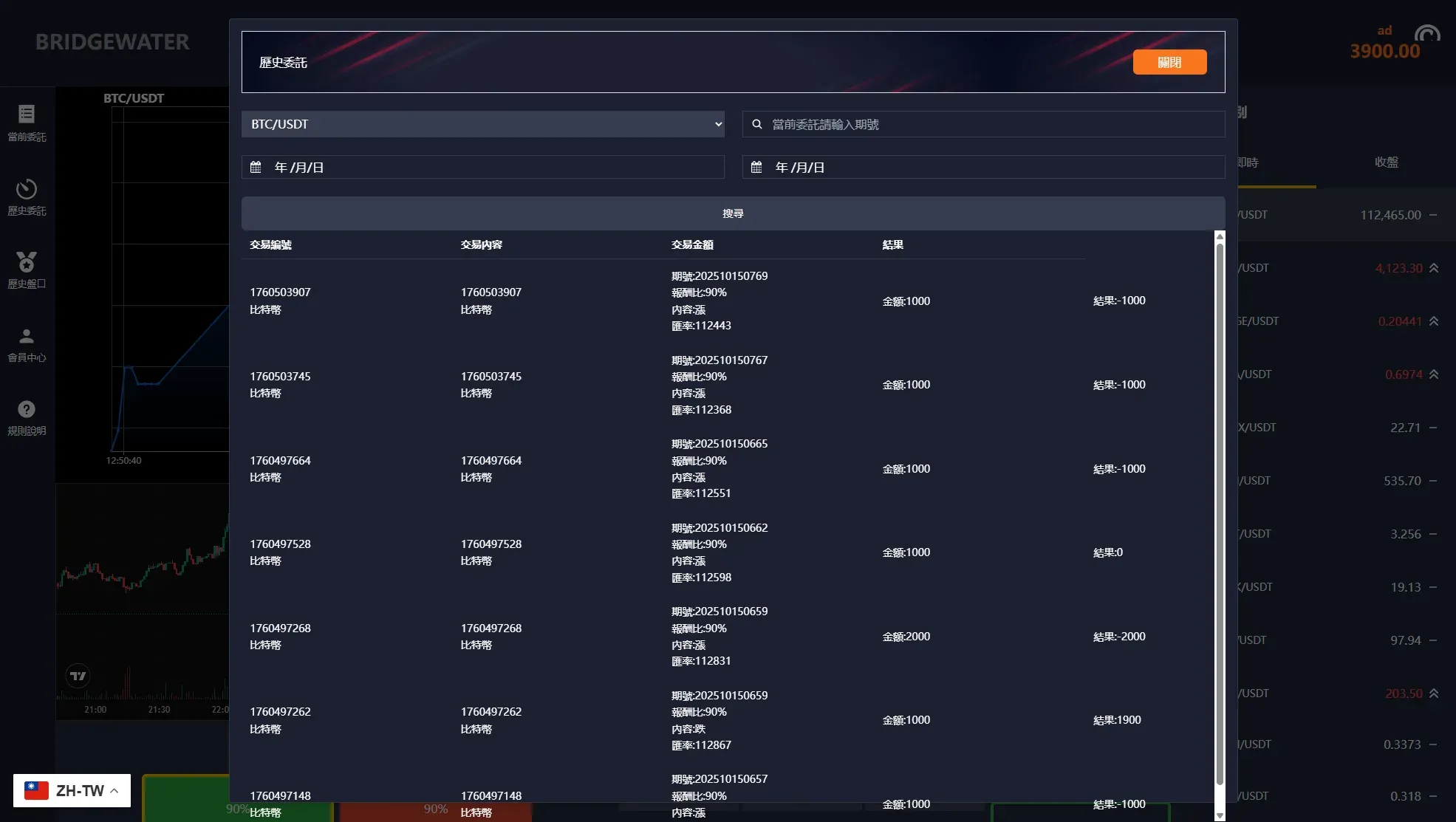The image size is (1456, 822).
Task: Switch to the 收盤 tab
Action: click(1386, 162)
